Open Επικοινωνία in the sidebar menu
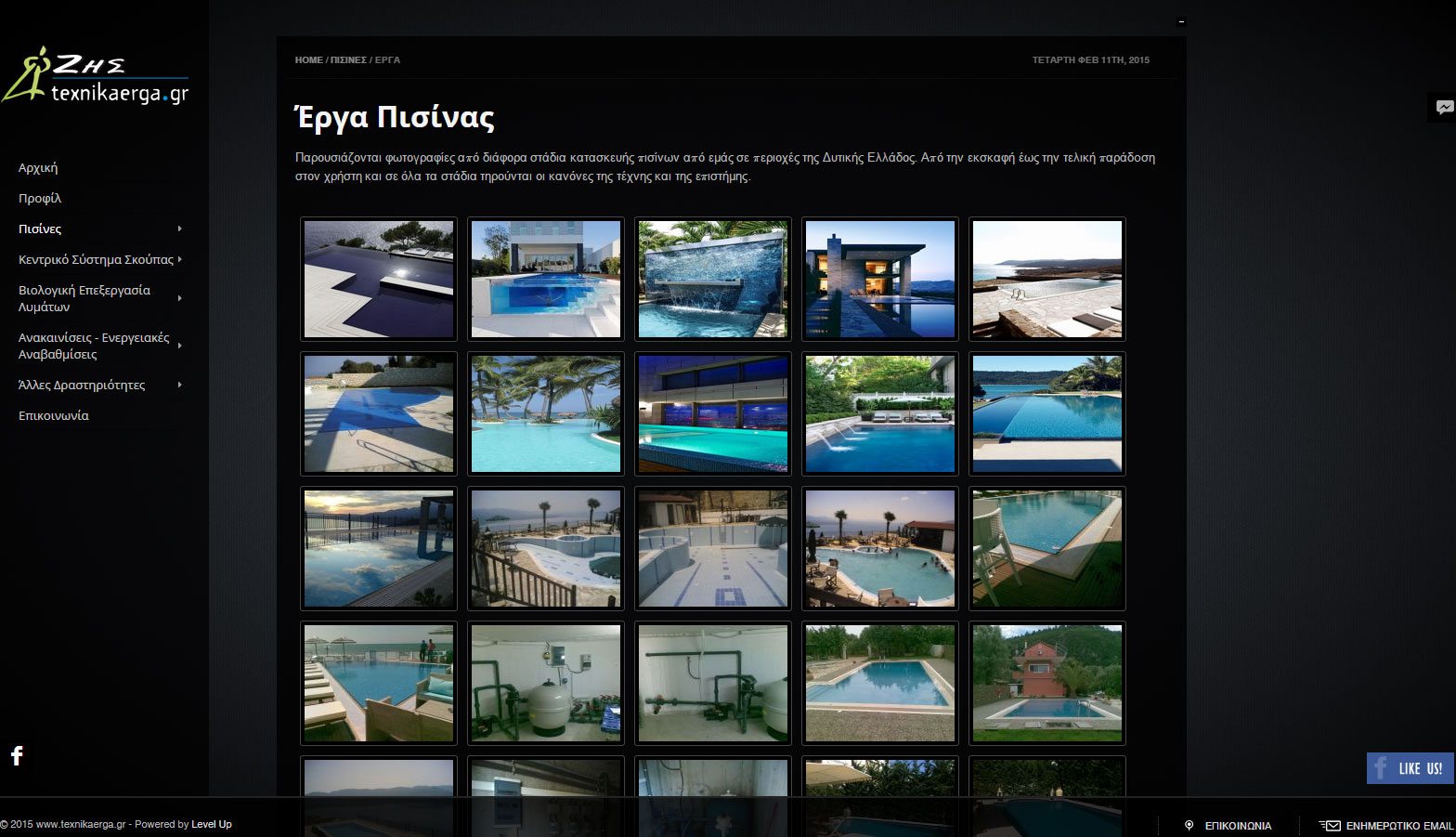This screenshot has height=837, width=1456. pyautogui.click(x=54, y=416)
